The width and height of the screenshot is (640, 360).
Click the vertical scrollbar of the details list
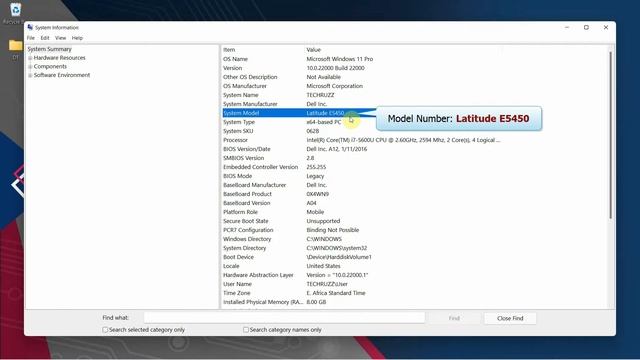pyautogui.click(x=611, y=135)
